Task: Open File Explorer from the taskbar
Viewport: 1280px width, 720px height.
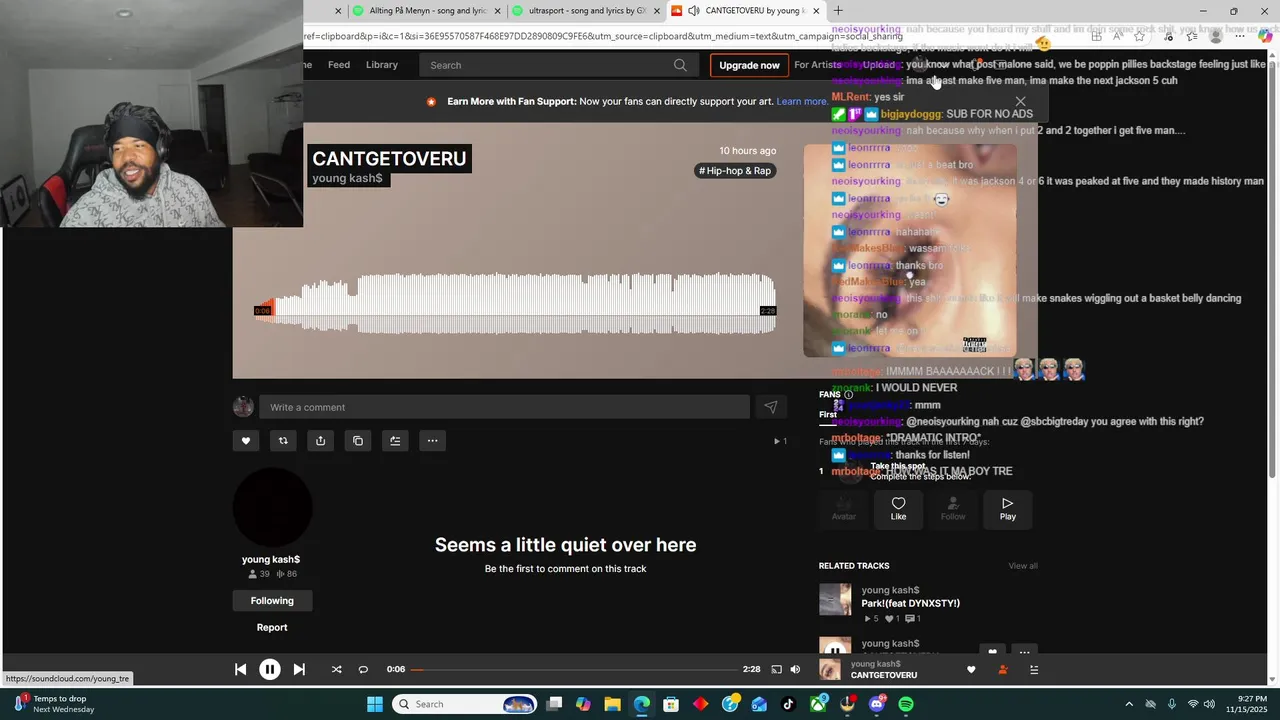Action: (x=612, y=704)
